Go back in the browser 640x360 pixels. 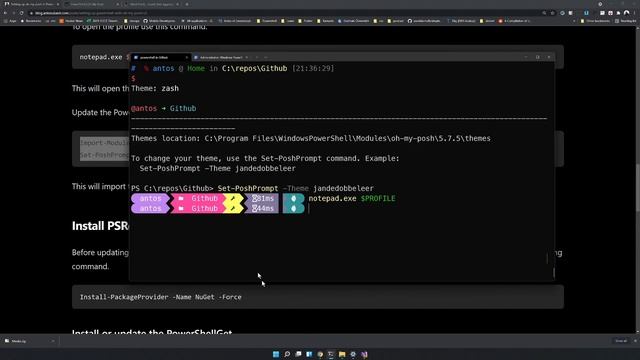[x=5, y=13]
